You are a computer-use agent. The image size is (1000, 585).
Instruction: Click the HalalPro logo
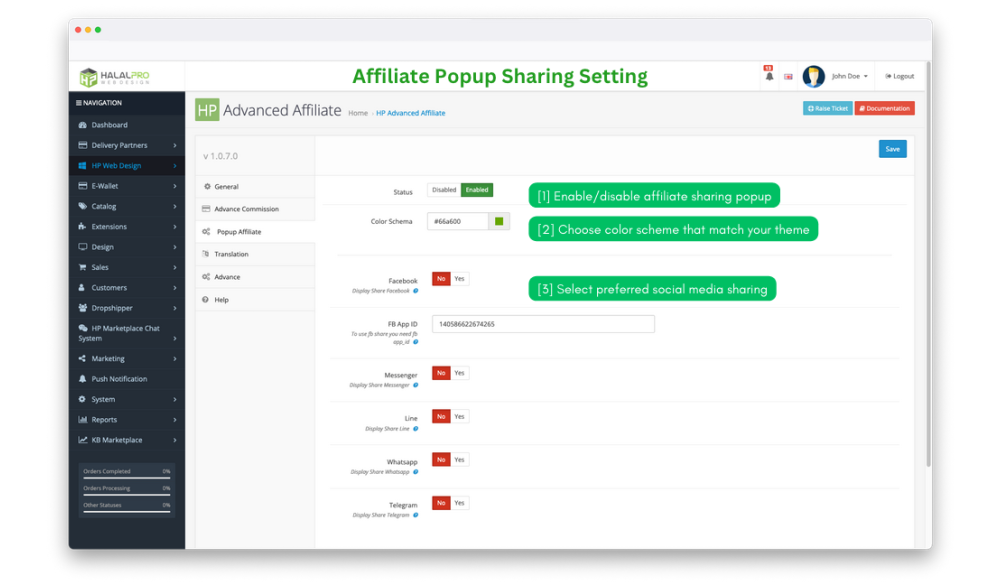(115, 77)
